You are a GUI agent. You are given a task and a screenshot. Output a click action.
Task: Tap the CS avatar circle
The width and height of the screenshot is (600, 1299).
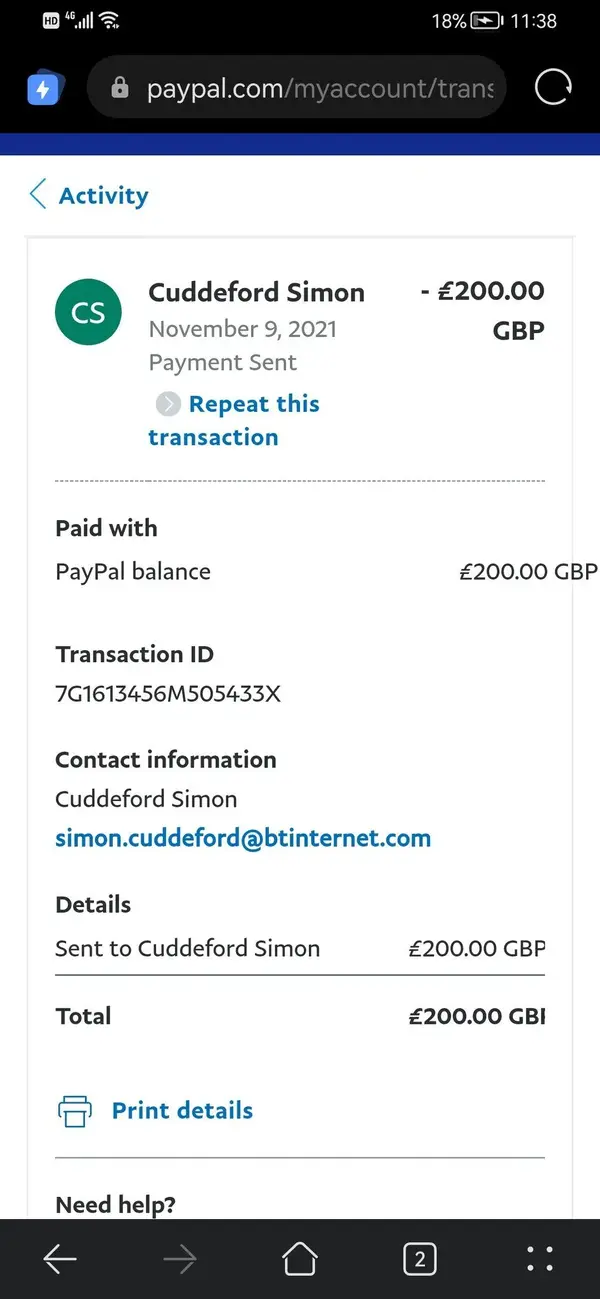pyautogui.click(x=88, y=312)
